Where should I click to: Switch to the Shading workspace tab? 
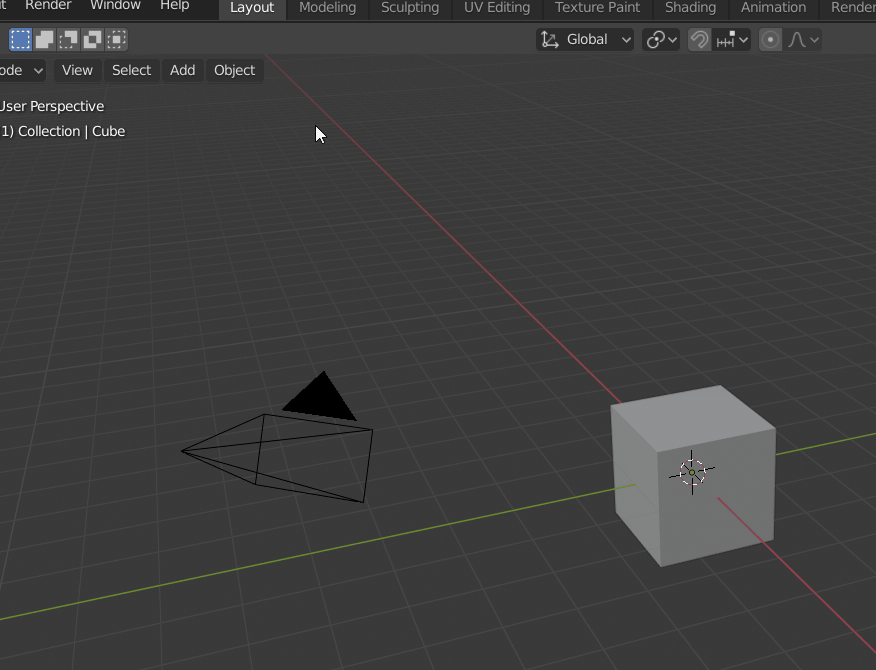[x=690, y=8]
